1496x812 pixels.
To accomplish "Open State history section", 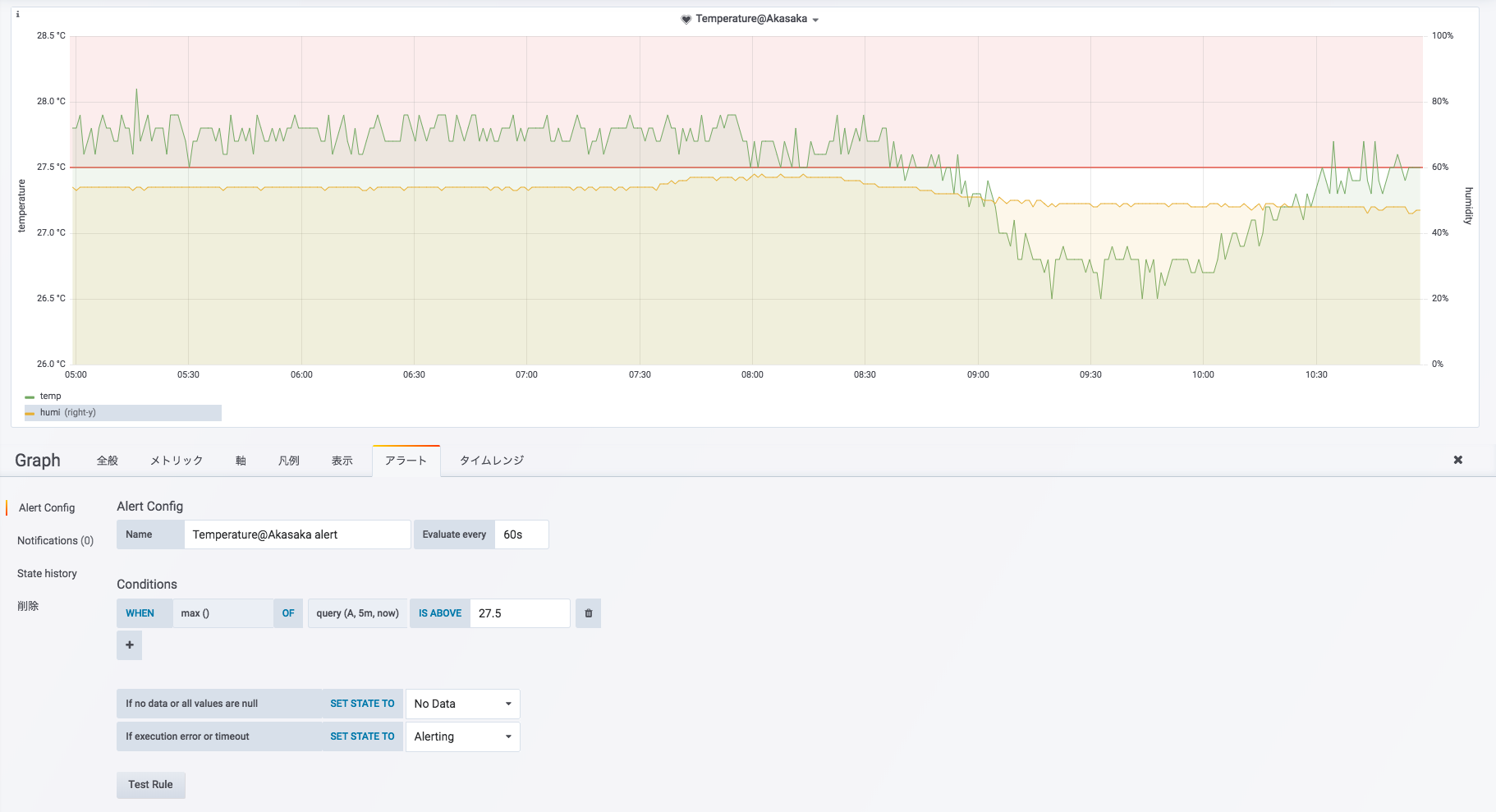I will pyautogui.click(x=47, y=574).
